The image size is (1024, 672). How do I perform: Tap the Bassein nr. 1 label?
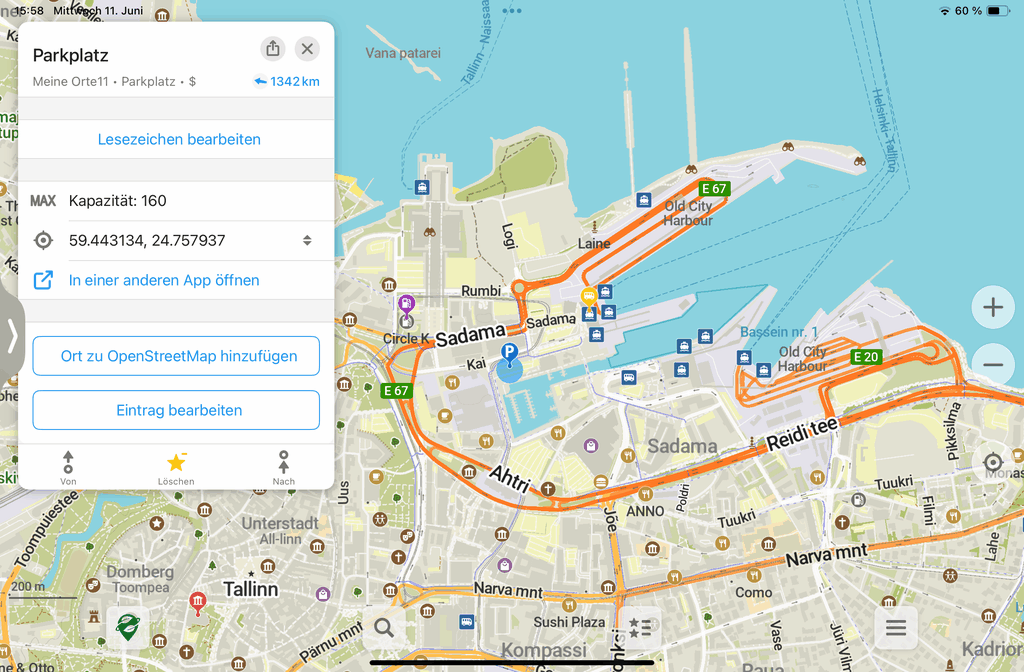[778, 332]
